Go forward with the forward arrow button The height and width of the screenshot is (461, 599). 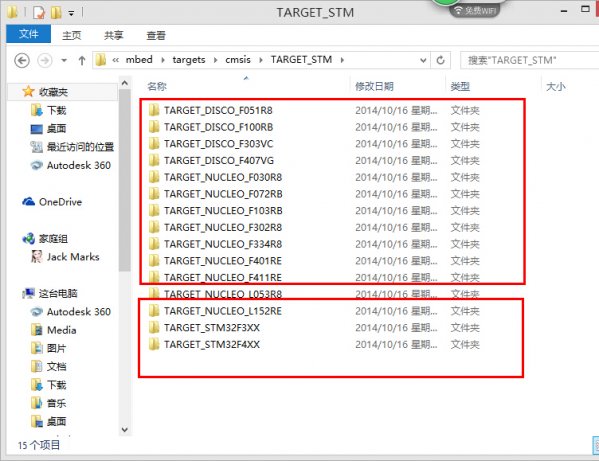(45, 60)
